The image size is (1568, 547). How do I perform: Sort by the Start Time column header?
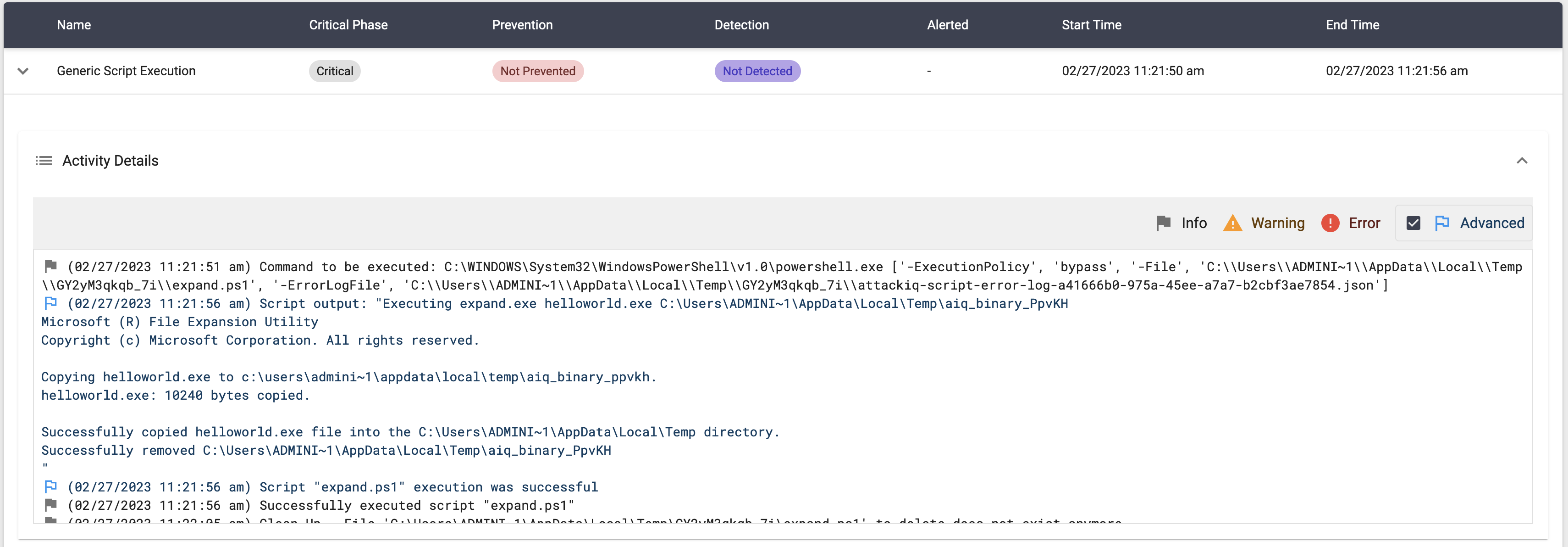pos(1091,25)
